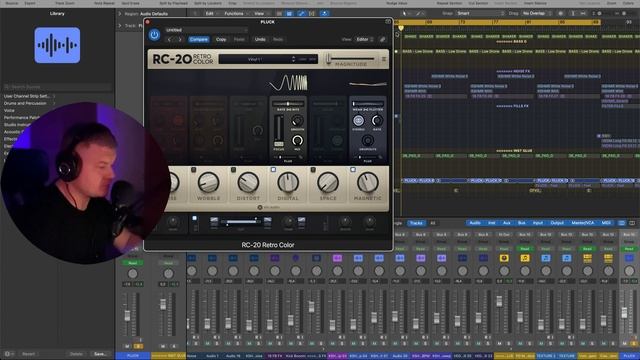Image resolution: width=640 pixels, height=360 pixels.
Task: Click the Space knob
Action: click(x=328, y=182)
